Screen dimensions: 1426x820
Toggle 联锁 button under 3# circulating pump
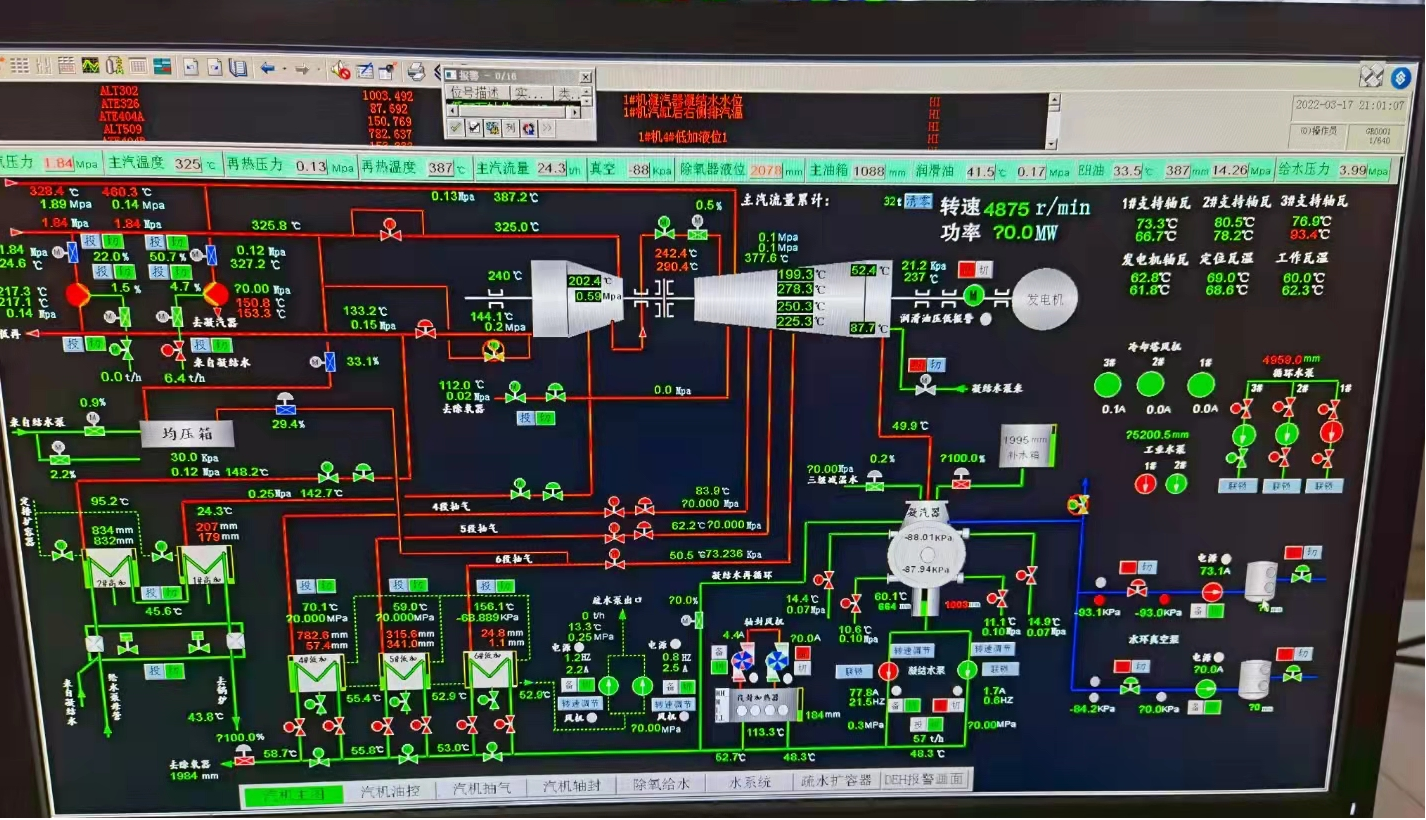[x=1238, y=486]
